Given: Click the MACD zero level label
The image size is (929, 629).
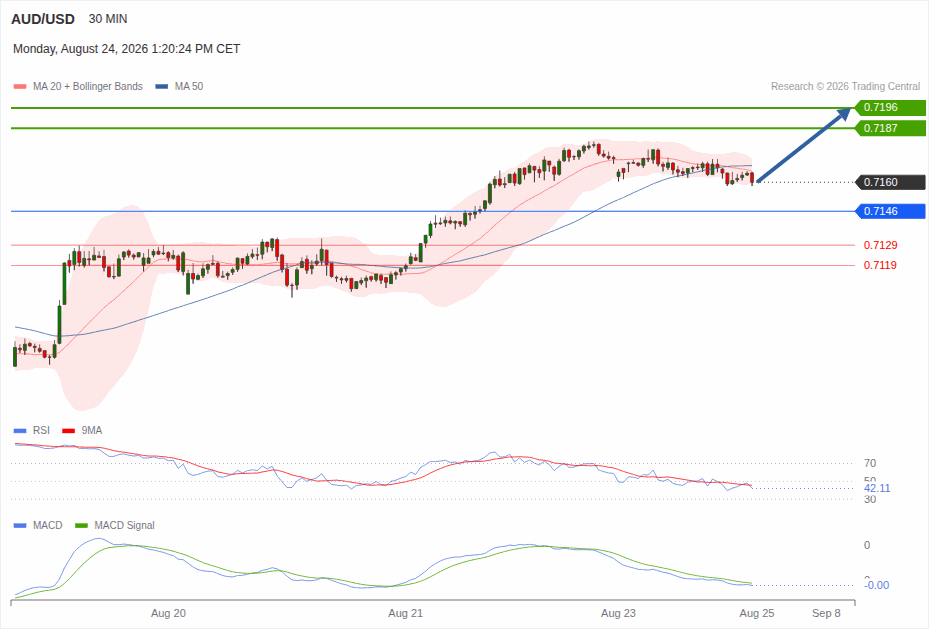Looking at the screenshot, I should pos(867,545).
